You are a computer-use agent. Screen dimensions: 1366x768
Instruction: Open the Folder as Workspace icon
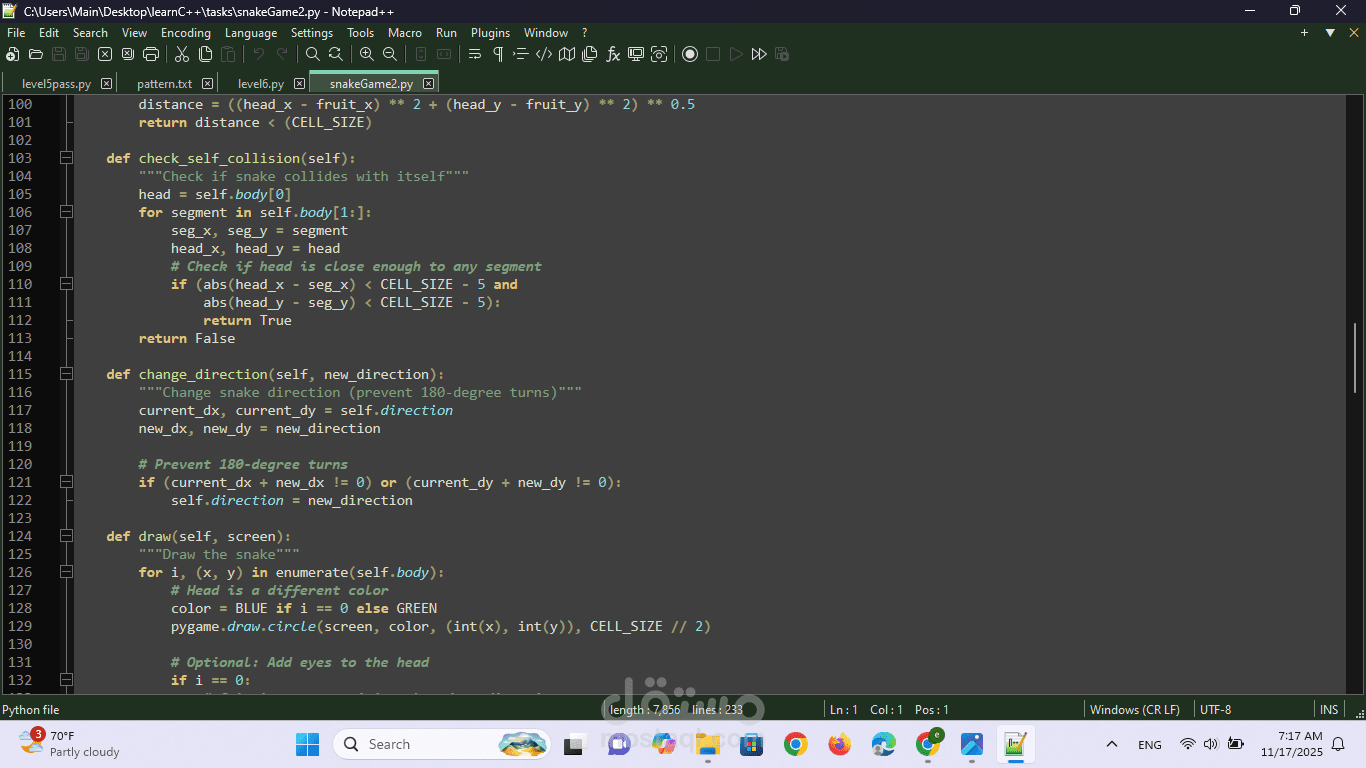point(636,54)
